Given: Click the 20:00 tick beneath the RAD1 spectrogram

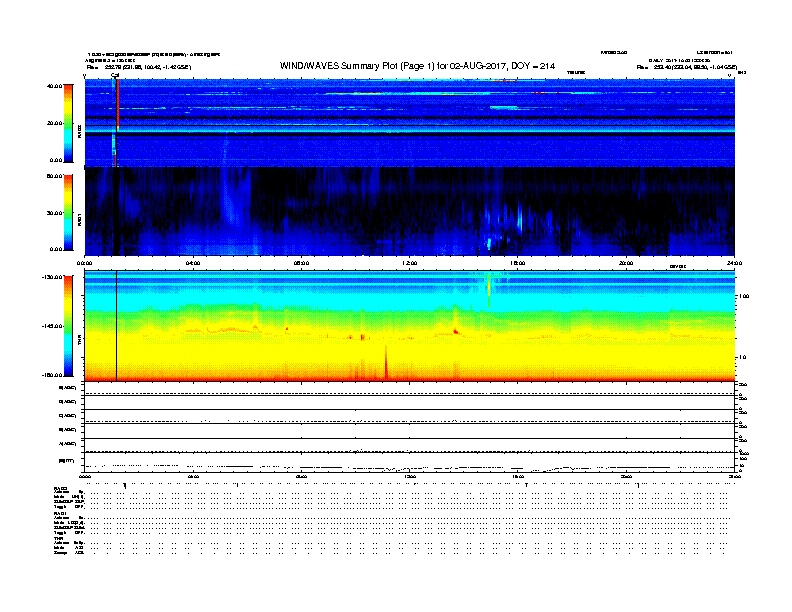Looking at the screenshot, I should coord(626,263).
